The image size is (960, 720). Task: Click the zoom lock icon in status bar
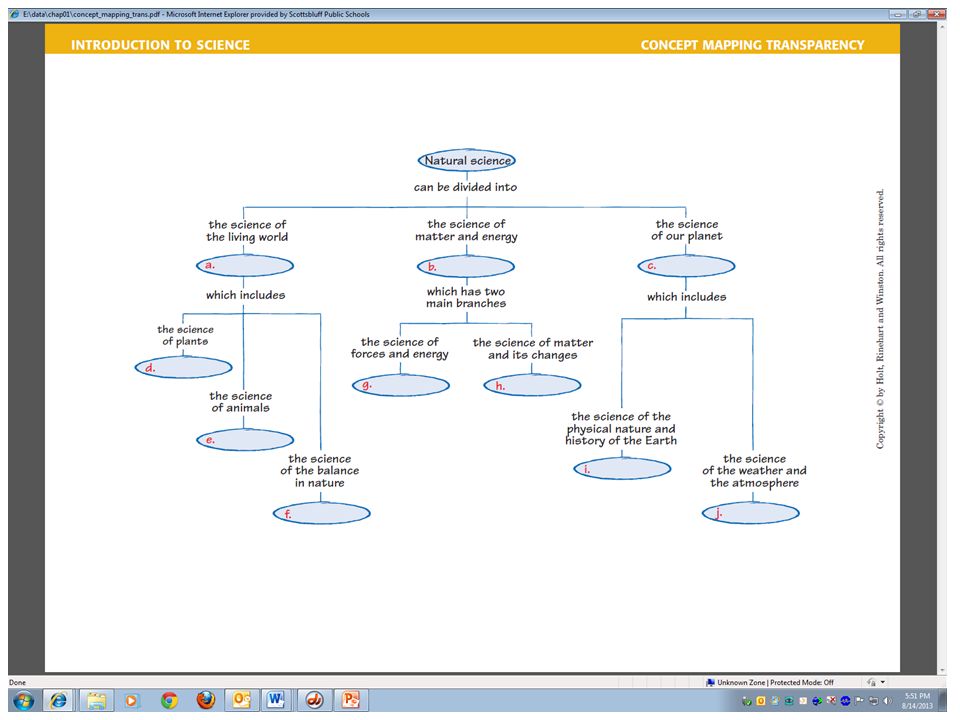(872, 683)
